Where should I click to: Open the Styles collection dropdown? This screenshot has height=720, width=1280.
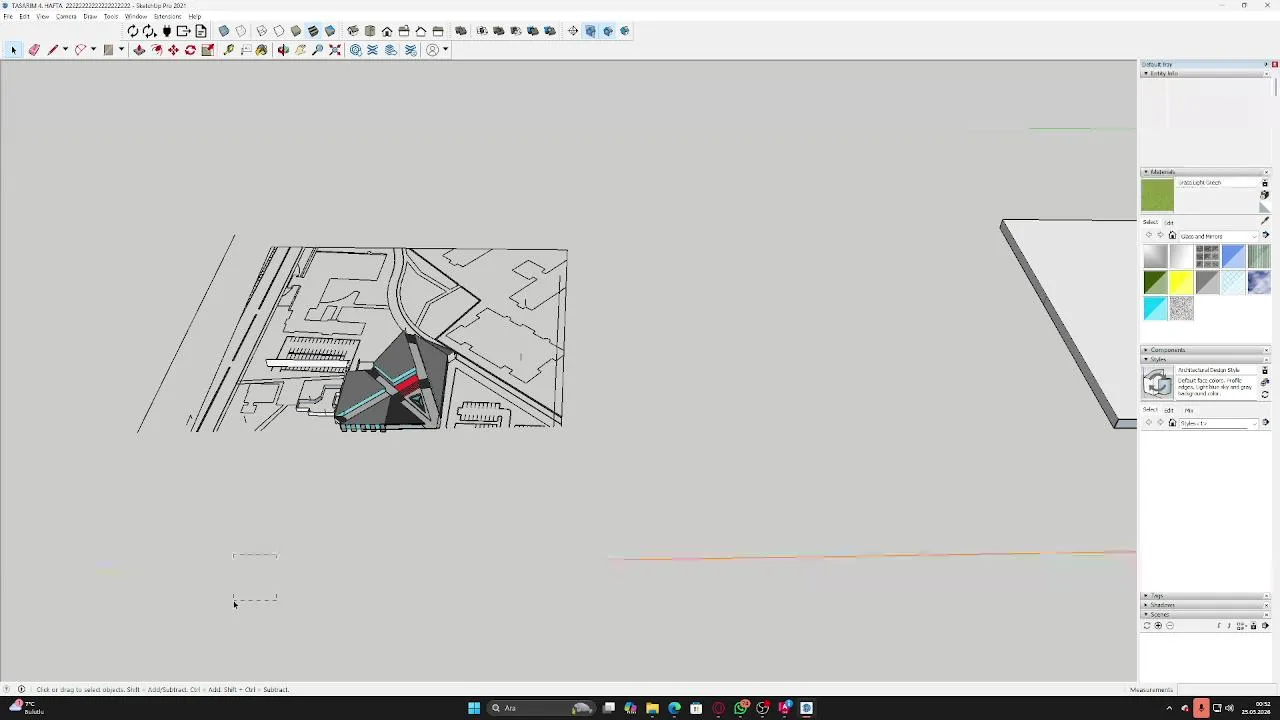pyautogui.click(x=1219, y=423)
